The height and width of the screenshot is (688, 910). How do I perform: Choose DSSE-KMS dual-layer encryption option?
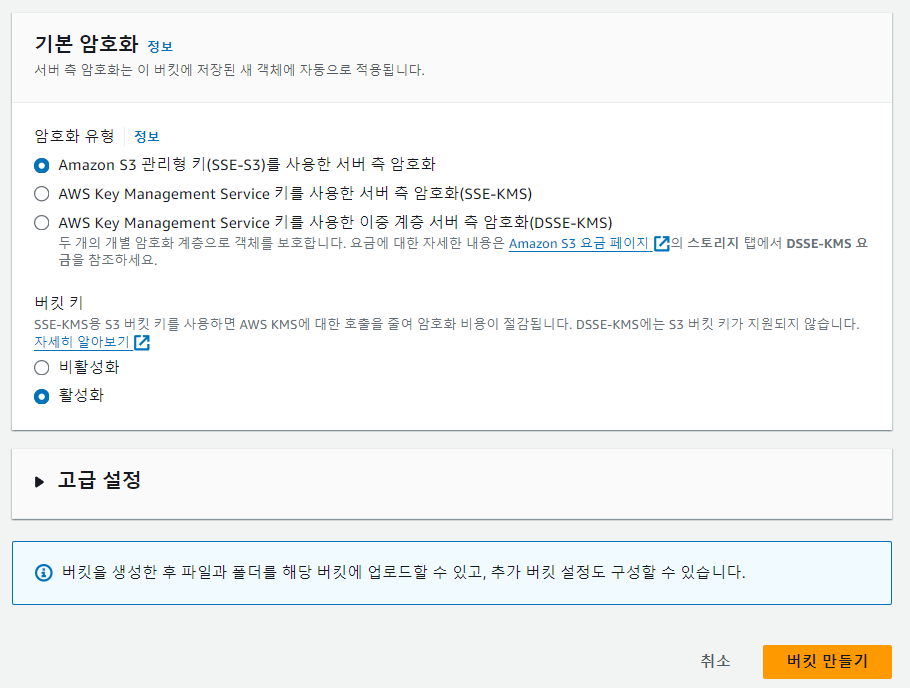click(42, 223)
